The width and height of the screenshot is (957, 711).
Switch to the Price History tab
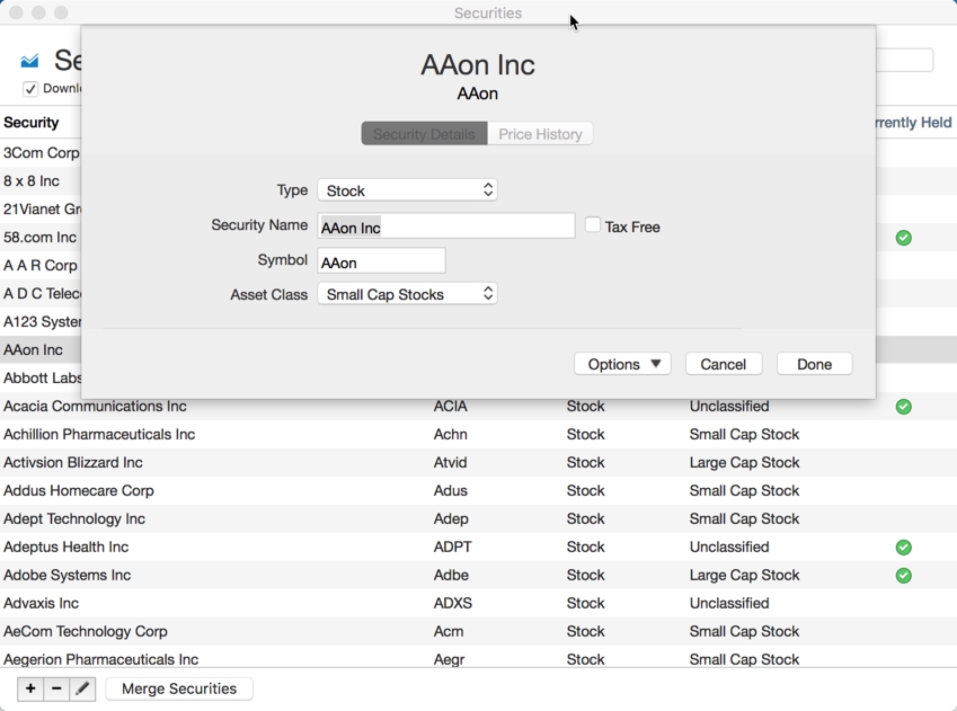pos(540,134)
